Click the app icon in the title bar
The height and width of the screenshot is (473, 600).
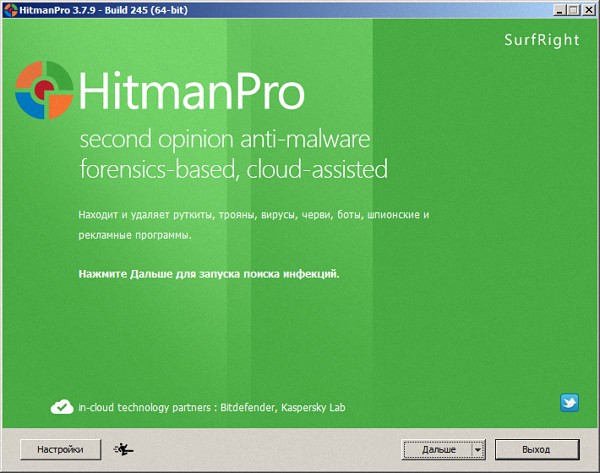click(x=10, y=9)
